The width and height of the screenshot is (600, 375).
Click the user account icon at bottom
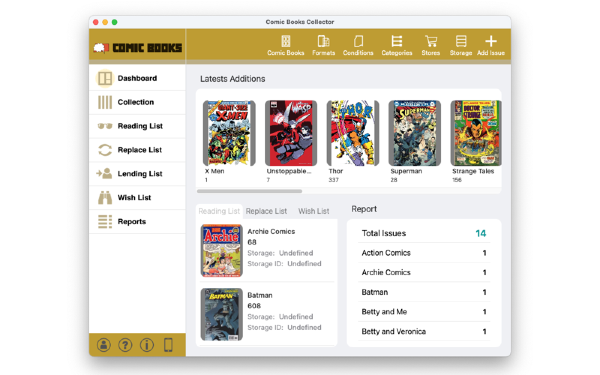(104, 345)
